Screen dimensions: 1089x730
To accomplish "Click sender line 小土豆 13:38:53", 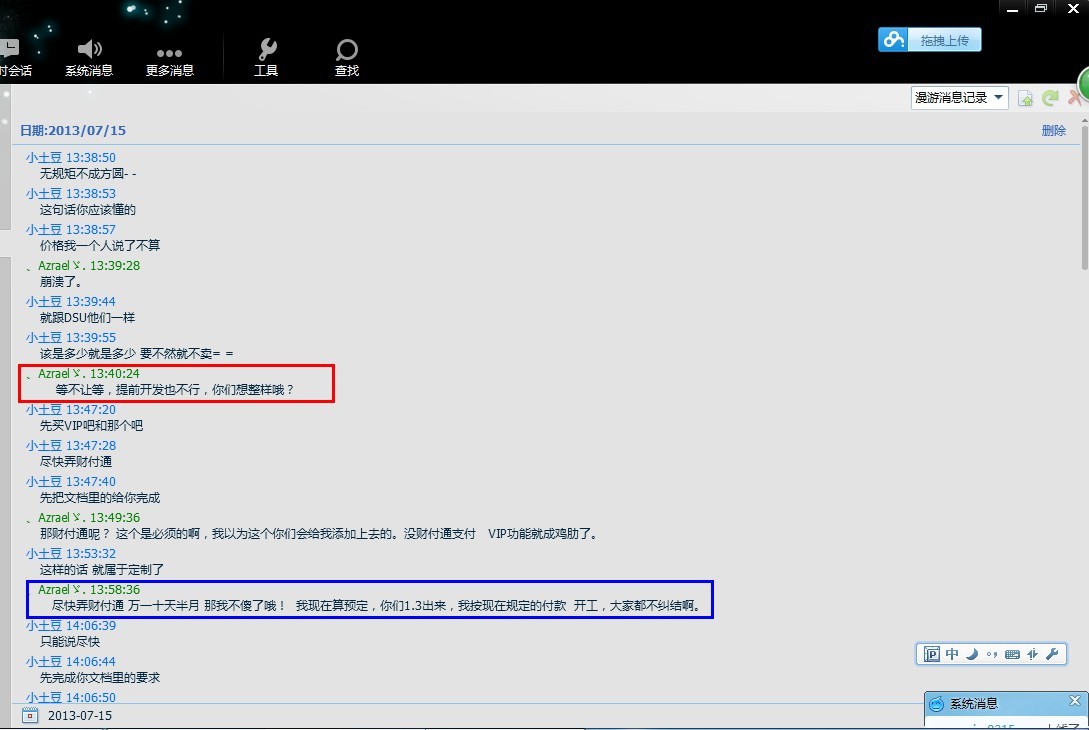I will pos(71,194).
